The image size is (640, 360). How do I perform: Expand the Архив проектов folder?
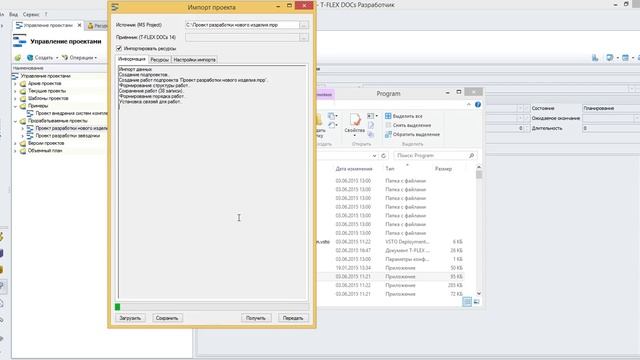click(x=16, y=84)
